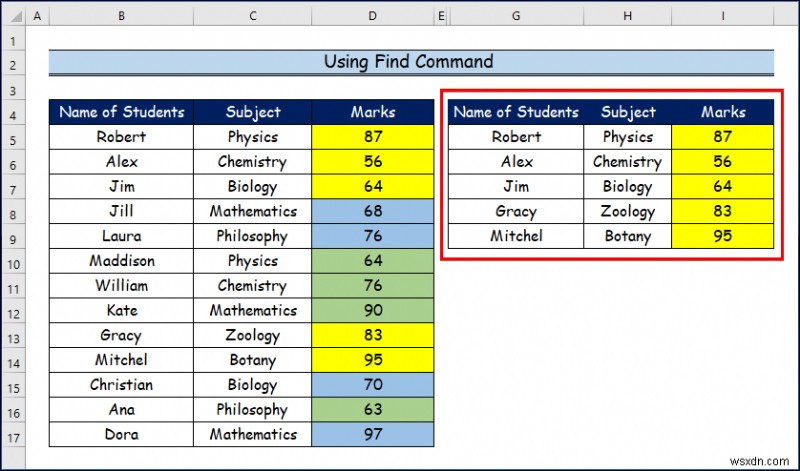Screen dimensions: 800x471
Task: Click the "Marks" header in right table
Action: (x=723, y=112)
